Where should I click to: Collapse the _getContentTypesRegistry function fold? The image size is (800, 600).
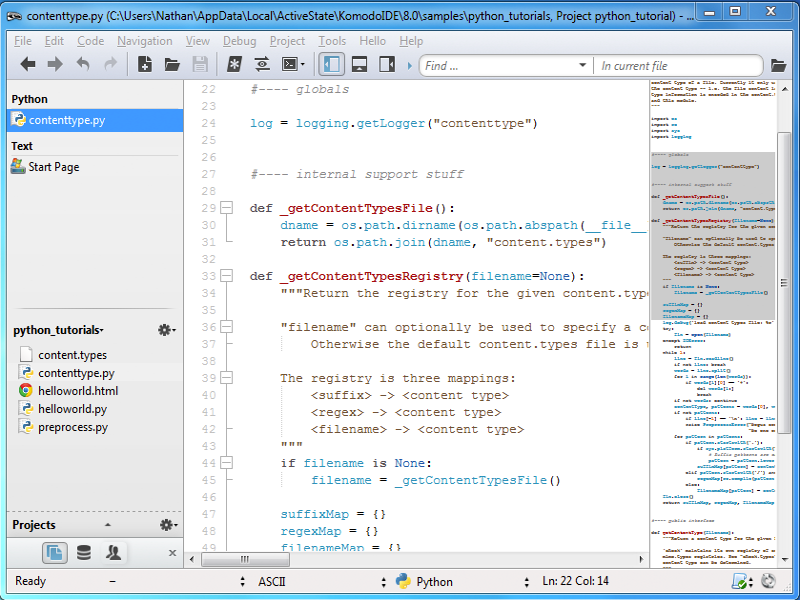click(226, 276)
